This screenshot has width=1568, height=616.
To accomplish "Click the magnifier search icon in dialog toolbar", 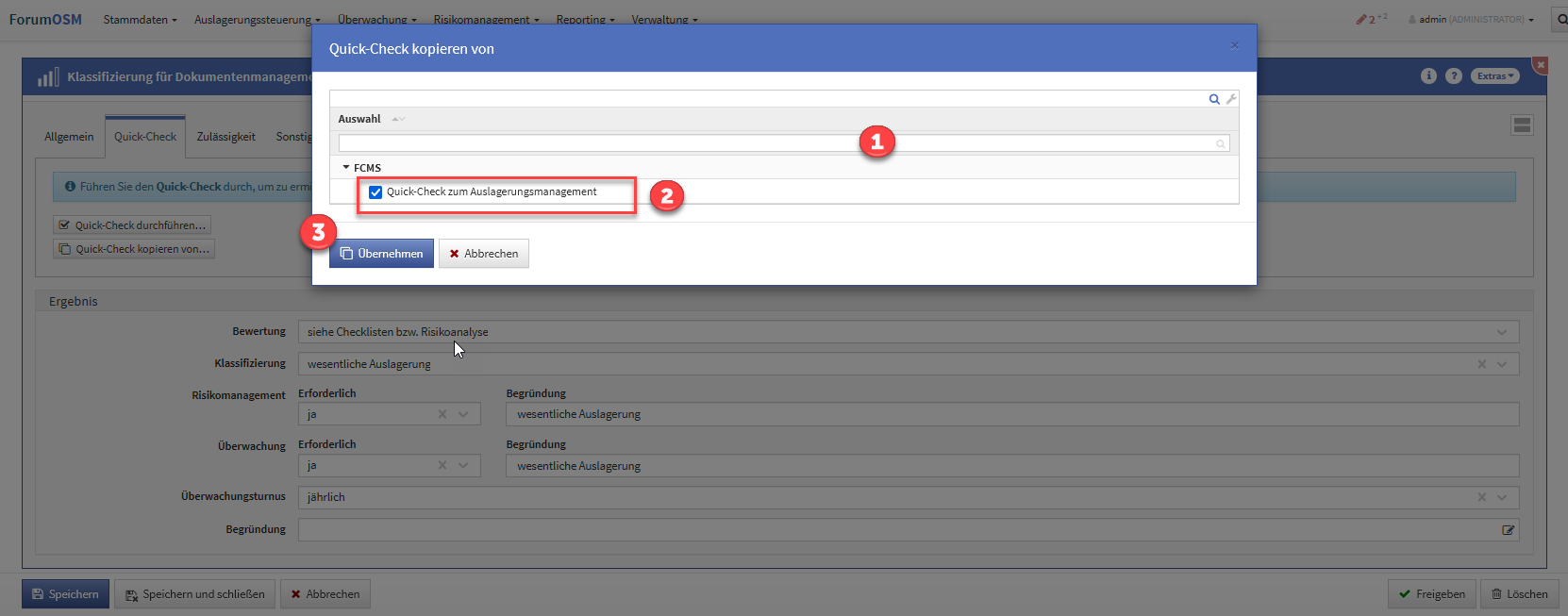I will pos(1214,99).
